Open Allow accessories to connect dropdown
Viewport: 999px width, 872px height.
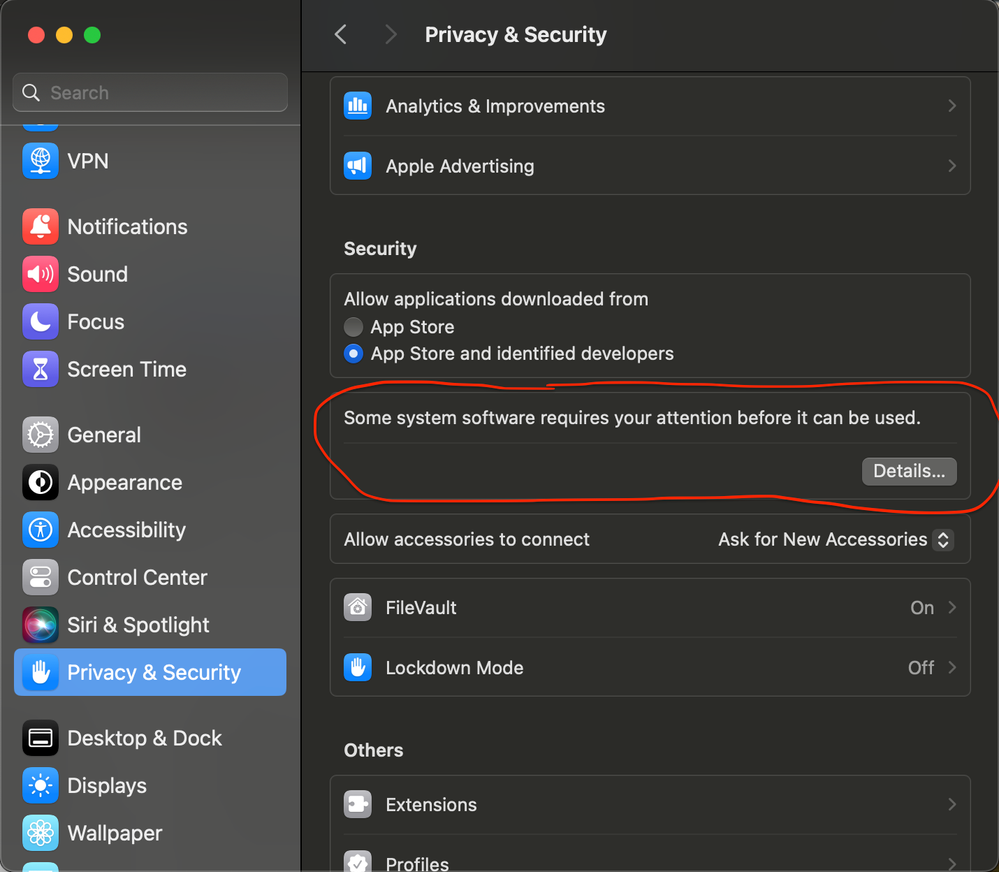(835, 540)
